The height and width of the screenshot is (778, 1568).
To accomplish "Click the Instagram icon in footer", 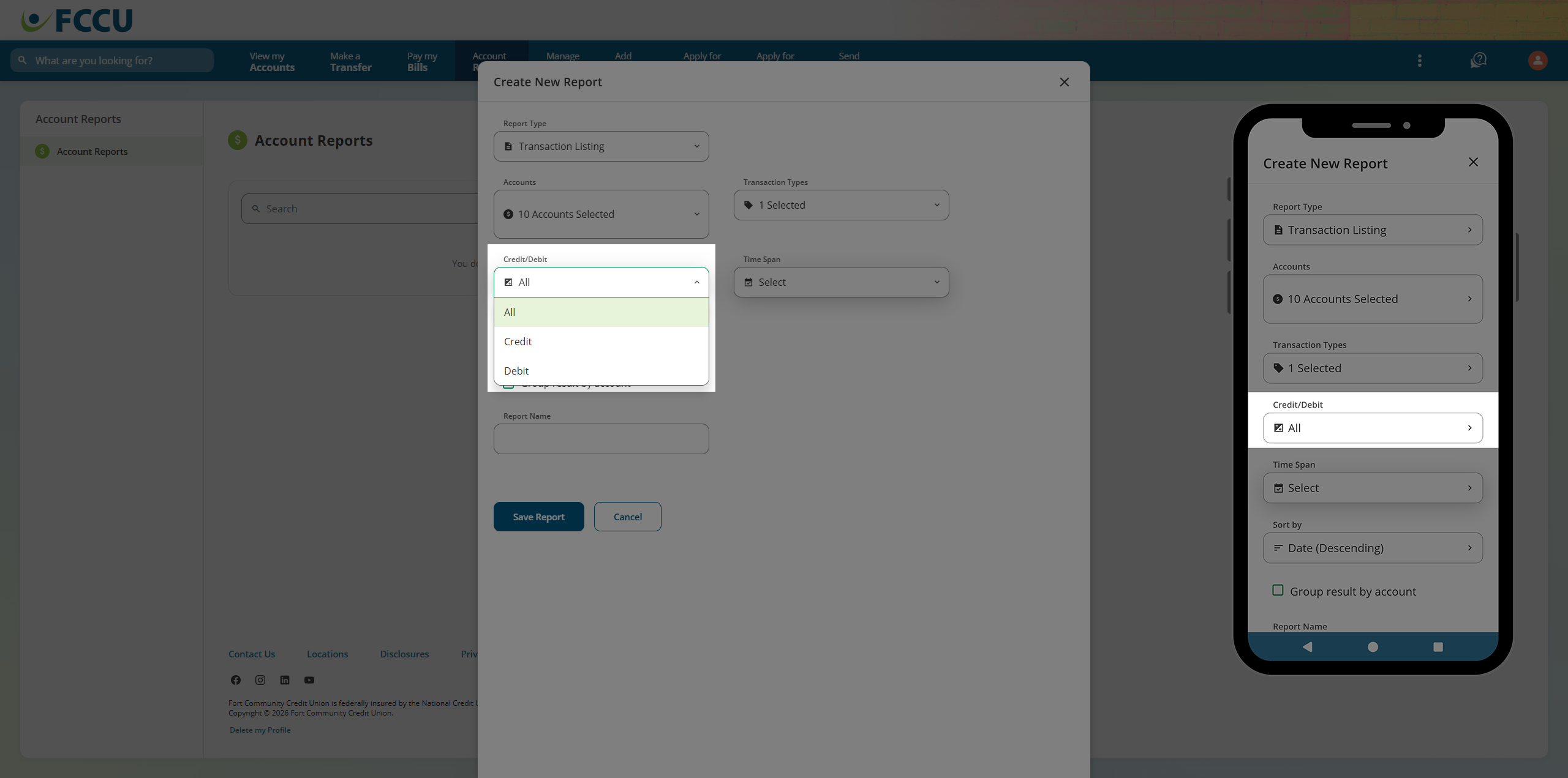I will 260,680.
